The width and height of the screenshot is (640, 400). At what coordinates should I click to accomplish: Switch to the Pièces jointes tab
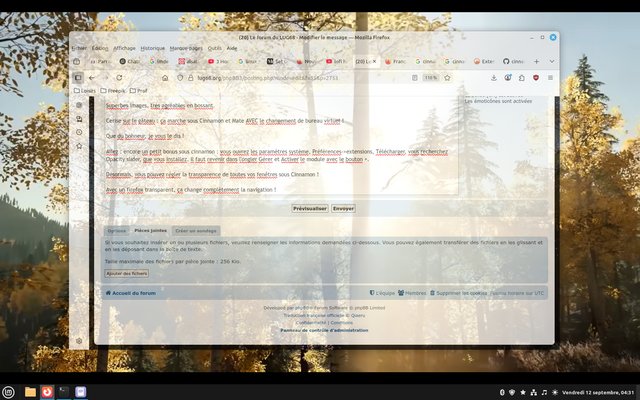(150, 230)
